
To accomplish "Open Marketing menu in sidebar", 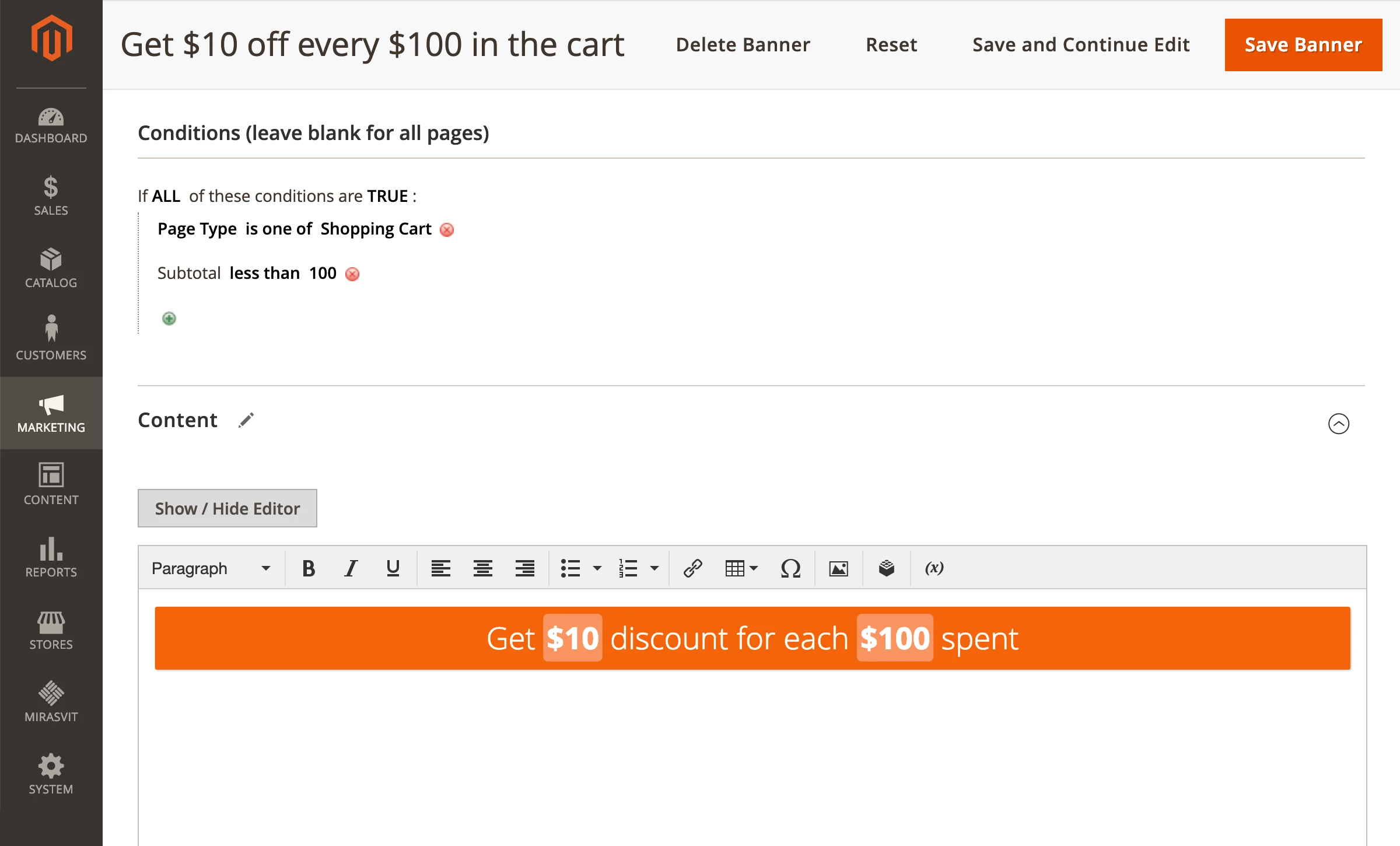I will click(x=51, y=413).
